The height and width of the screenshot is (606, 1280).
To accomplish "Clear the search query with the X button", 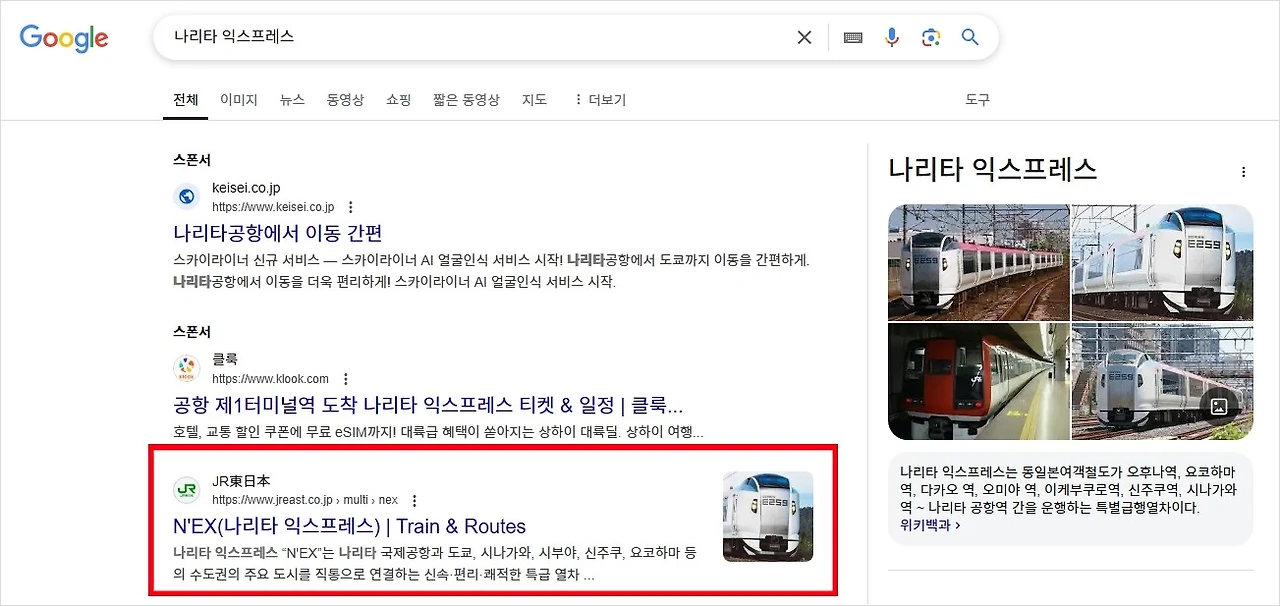I will 804,36.
